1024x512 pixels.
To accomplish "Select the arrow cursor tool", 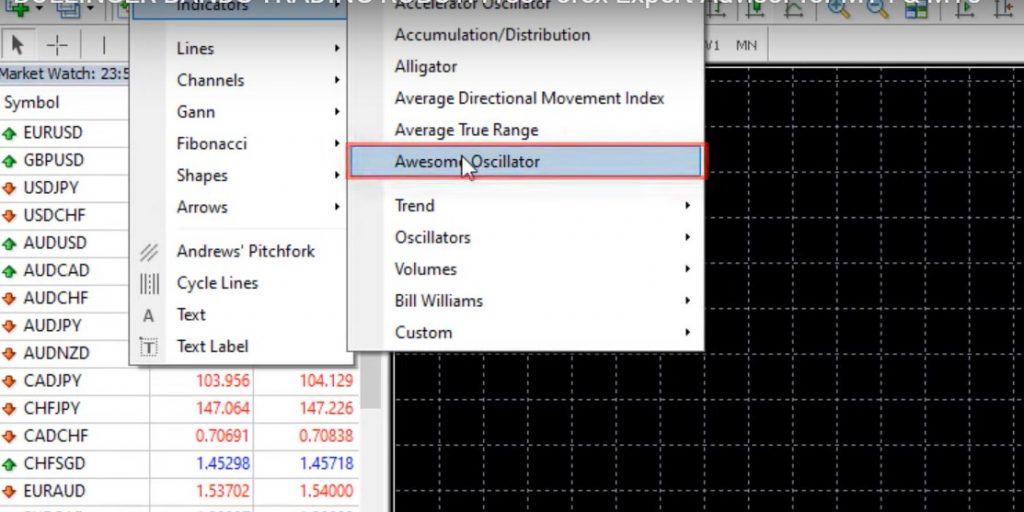I will 18,45.
